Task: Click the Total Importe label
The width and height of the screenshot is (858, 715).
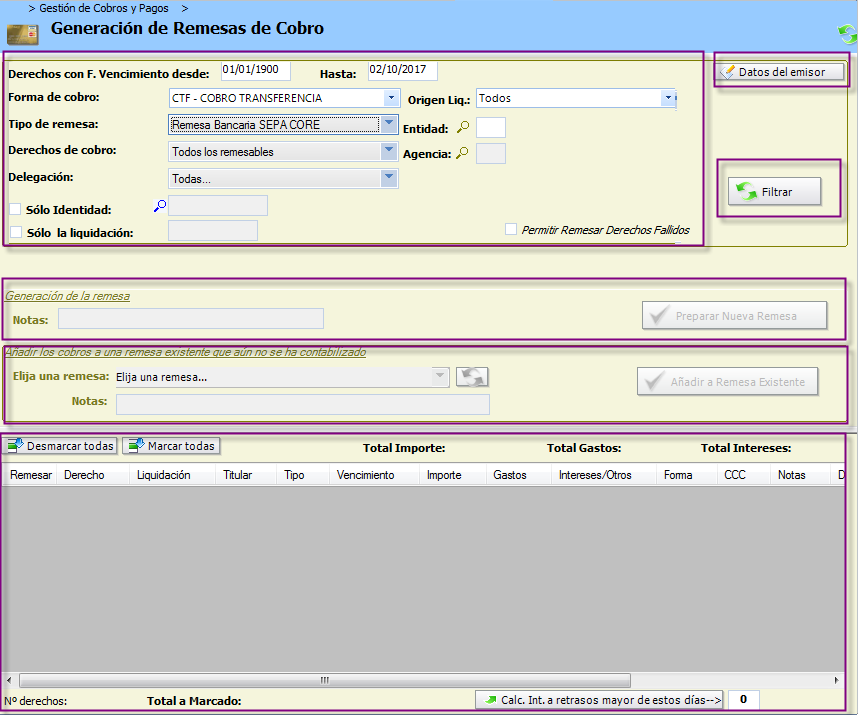Action: coord(404,448)
